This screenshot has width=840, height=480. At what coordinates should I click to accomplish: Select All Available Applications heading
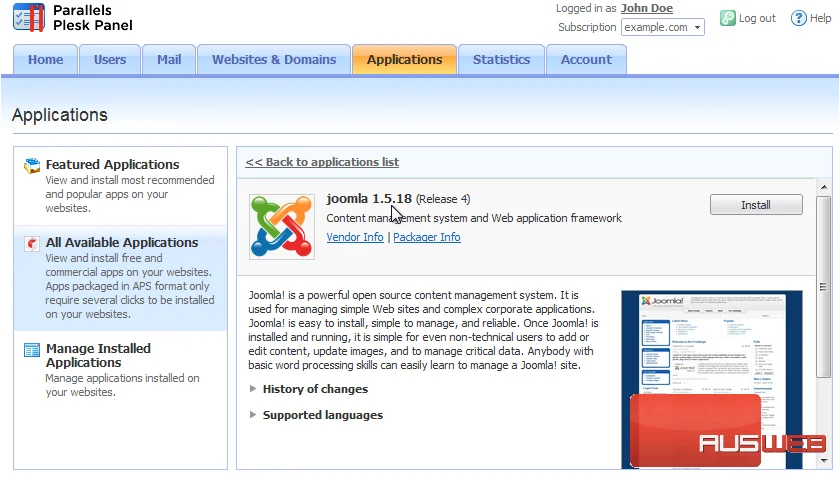[122, 243]
